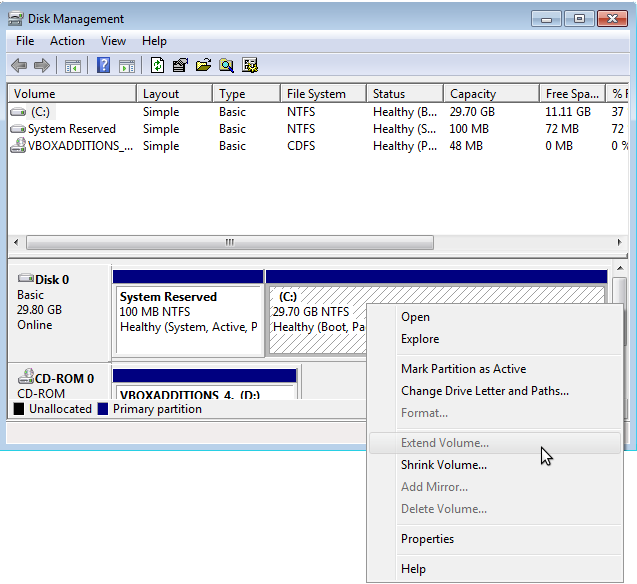637x584 pixels.
Task: Maximize the Disk Management window
Action: pos(579,19)
